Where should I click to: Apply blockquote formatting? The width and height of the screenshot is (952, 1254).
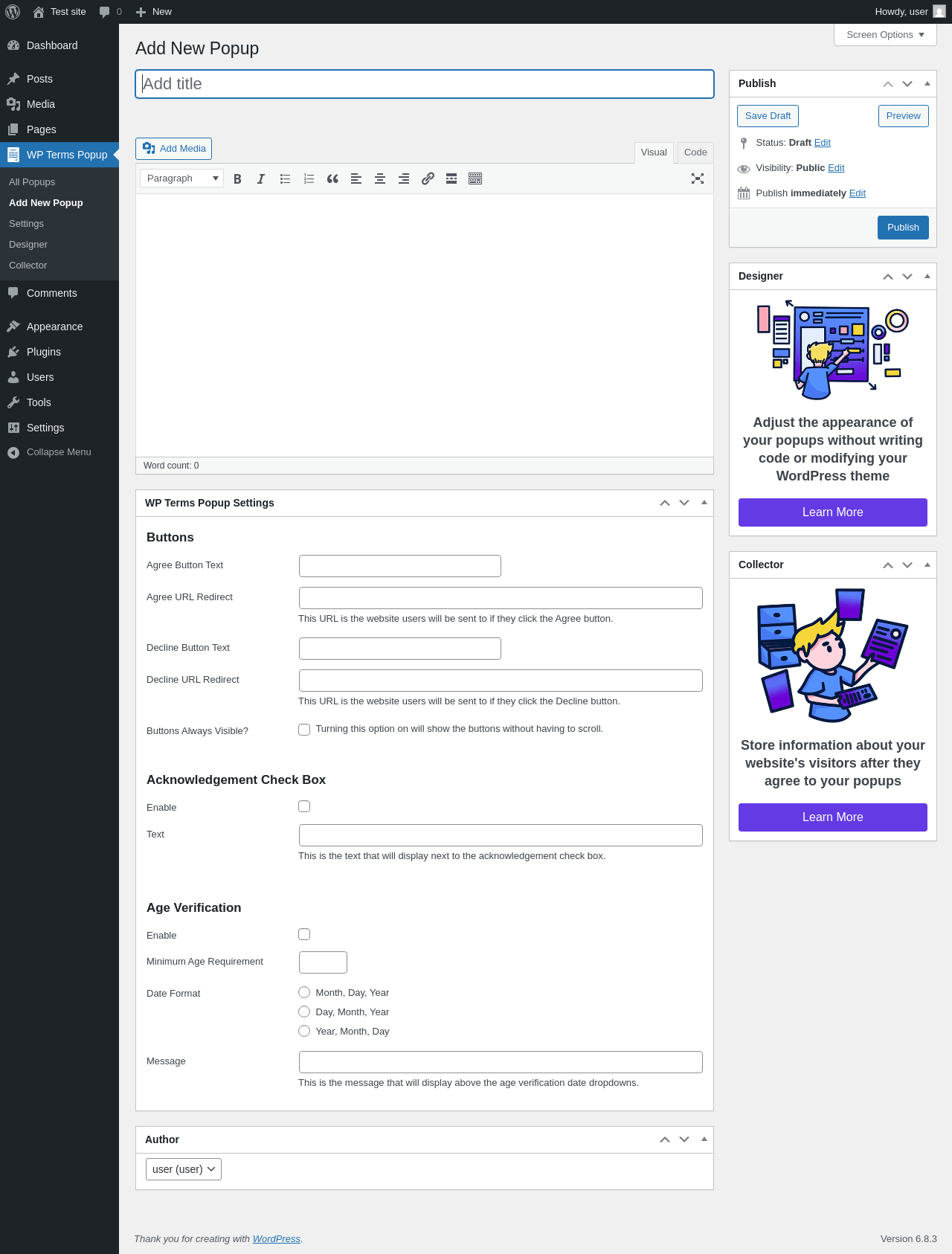pyautogui.click(x=332, y=179)
